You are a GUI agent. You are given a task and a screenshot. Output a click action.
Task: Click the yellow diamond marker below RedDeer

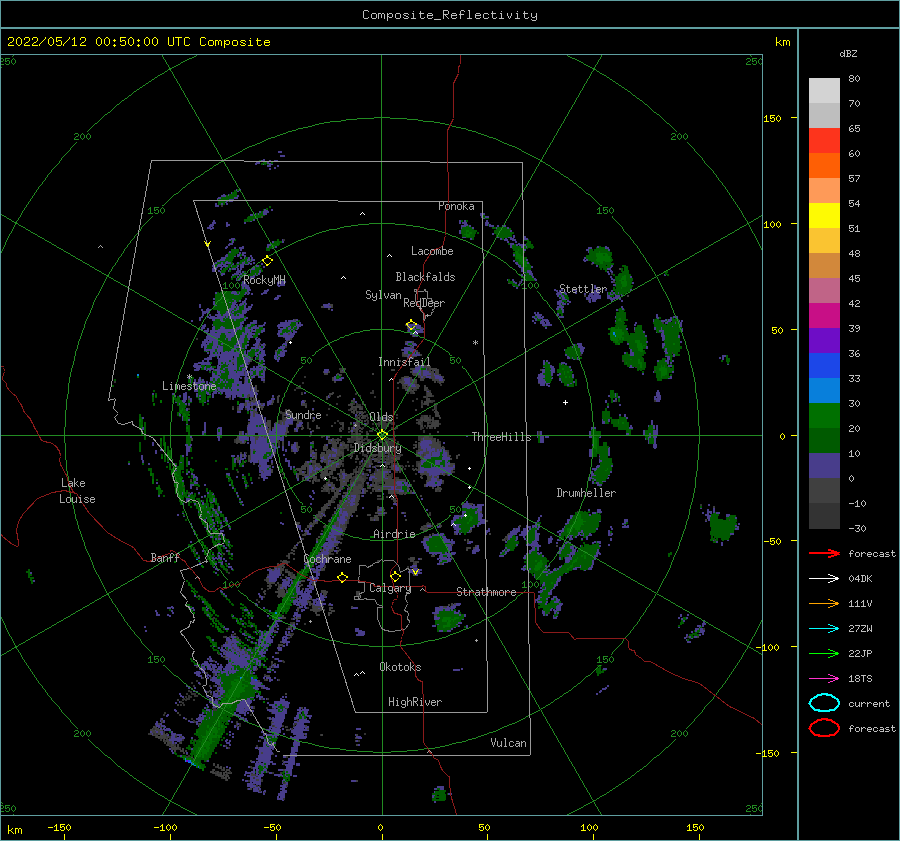(x=412, y=325)
